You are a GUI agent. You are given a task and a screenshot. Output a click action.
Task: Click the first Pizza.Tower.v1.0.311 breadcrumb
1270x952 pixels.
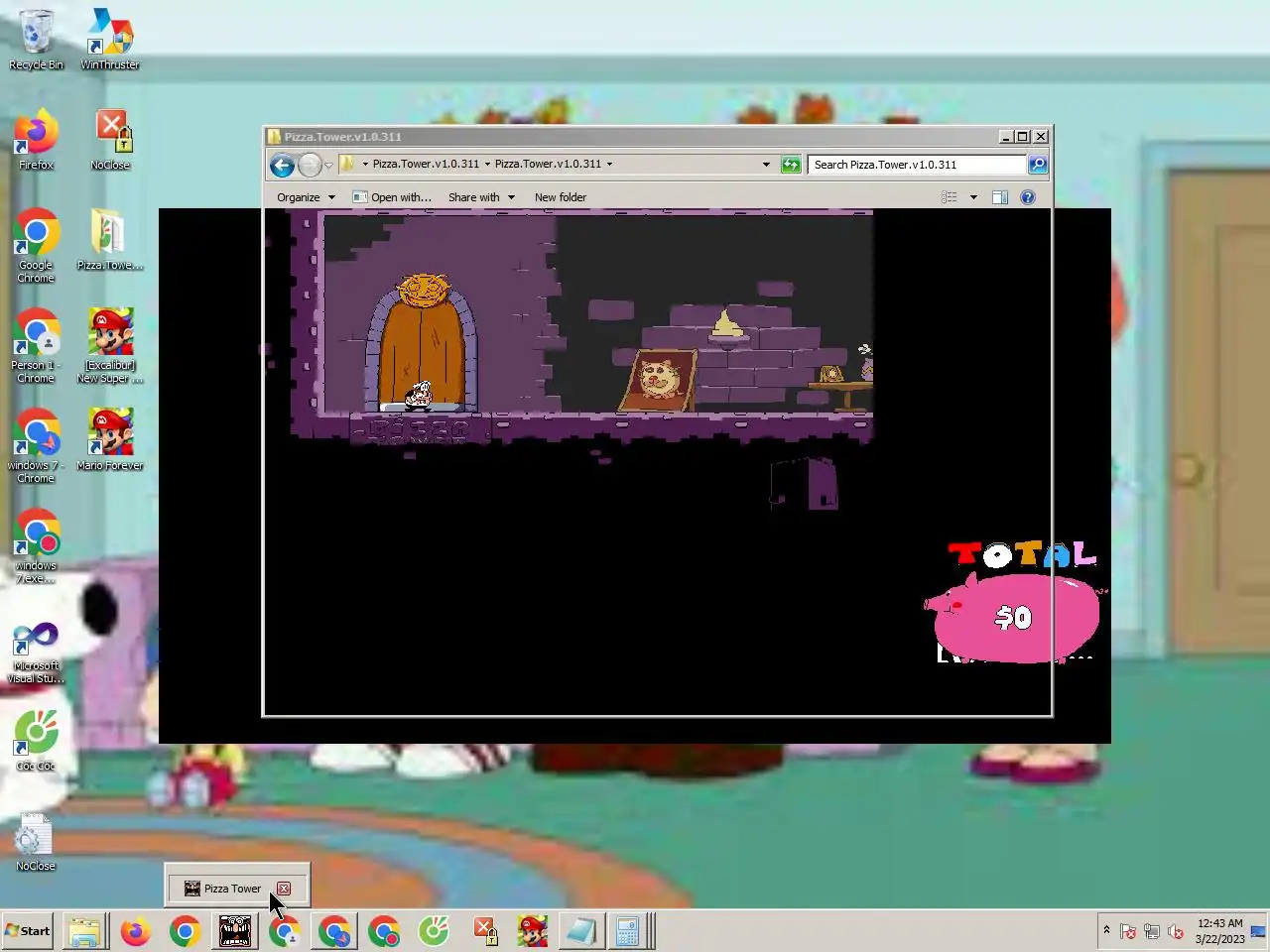tap(426, 165)
